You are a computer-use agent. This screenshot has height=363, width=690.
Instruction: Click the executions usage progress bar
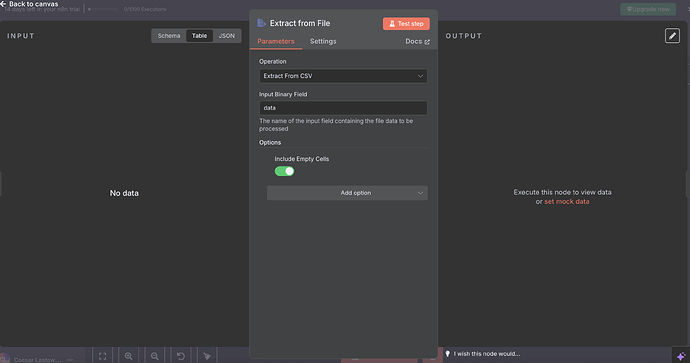pyautogui.click(x=104, y=9)
